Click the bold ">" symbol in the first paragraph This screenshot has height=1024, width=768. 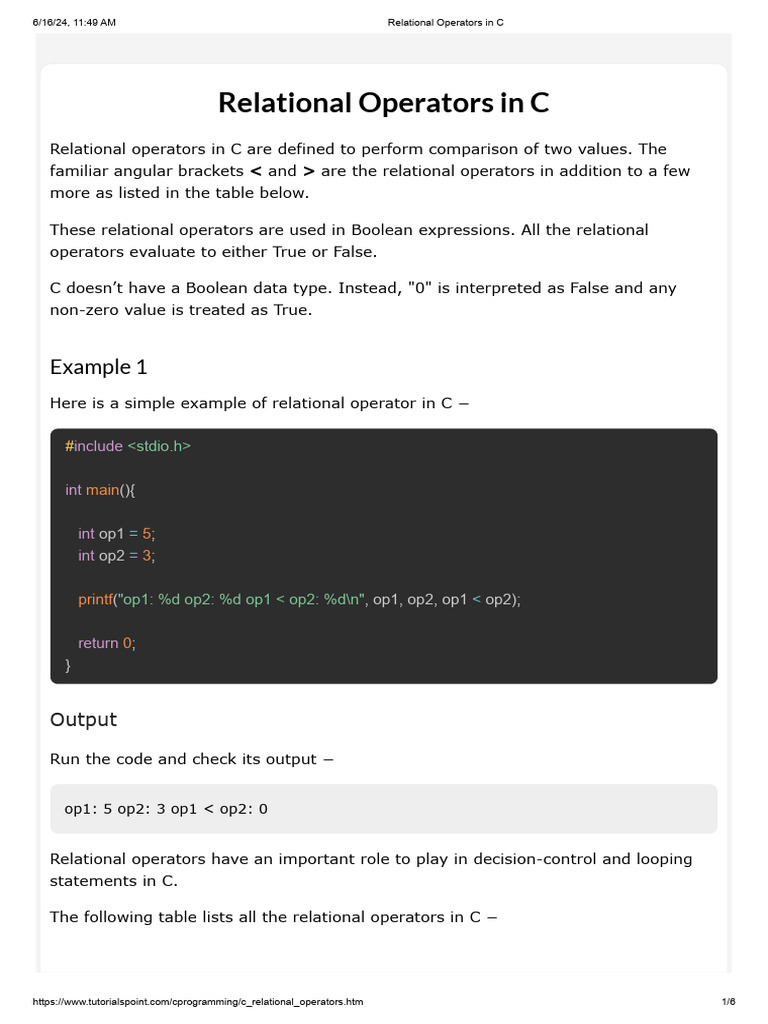(x=309, y=171)
